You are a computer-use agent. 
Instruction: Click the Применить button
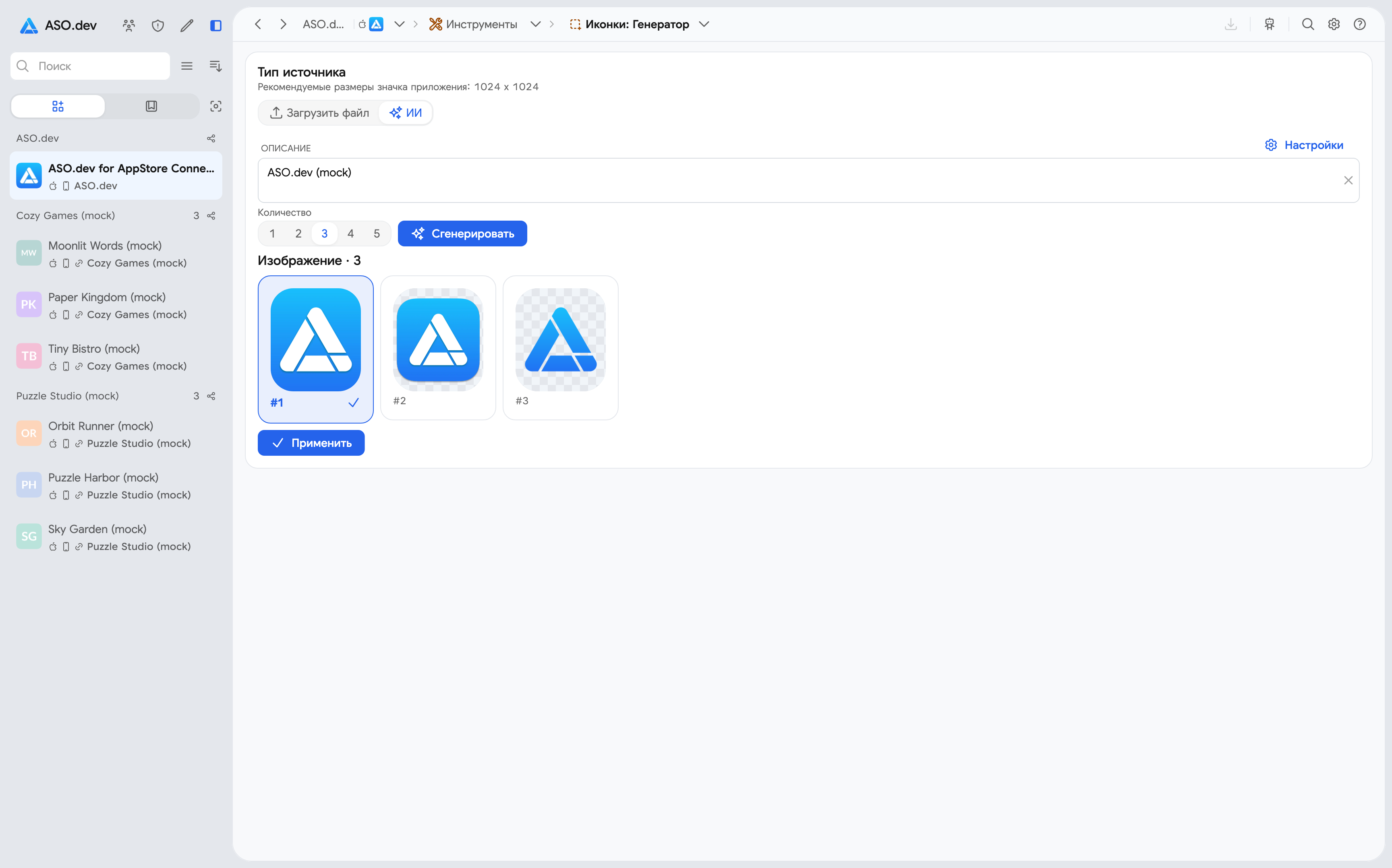point(311,443)
